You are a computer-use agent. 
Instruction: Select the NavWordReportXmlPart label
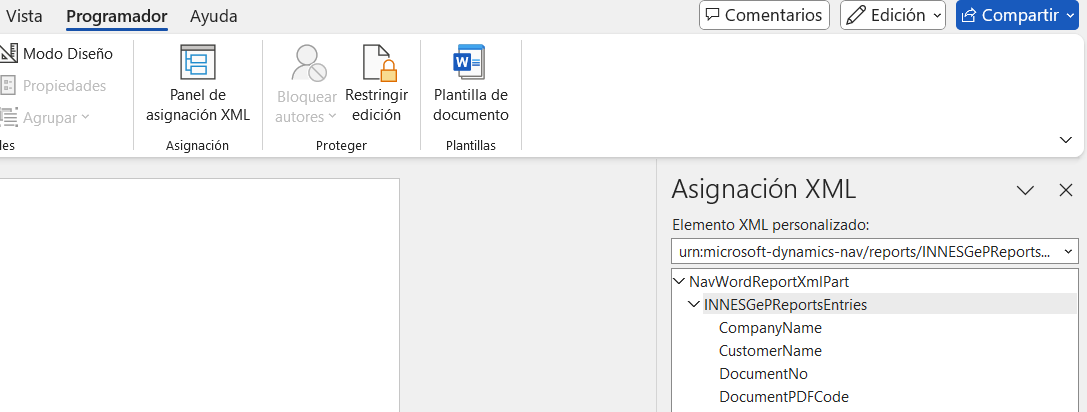pos(769,282)
